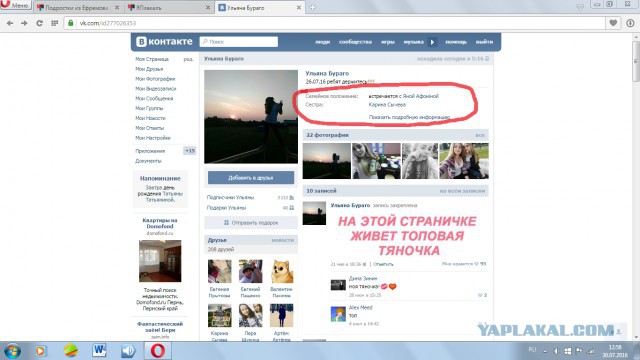The height and width of the screenshot is (360, 640).
Task: Open friend avatar with Doge picture
Action: (282, 271)
